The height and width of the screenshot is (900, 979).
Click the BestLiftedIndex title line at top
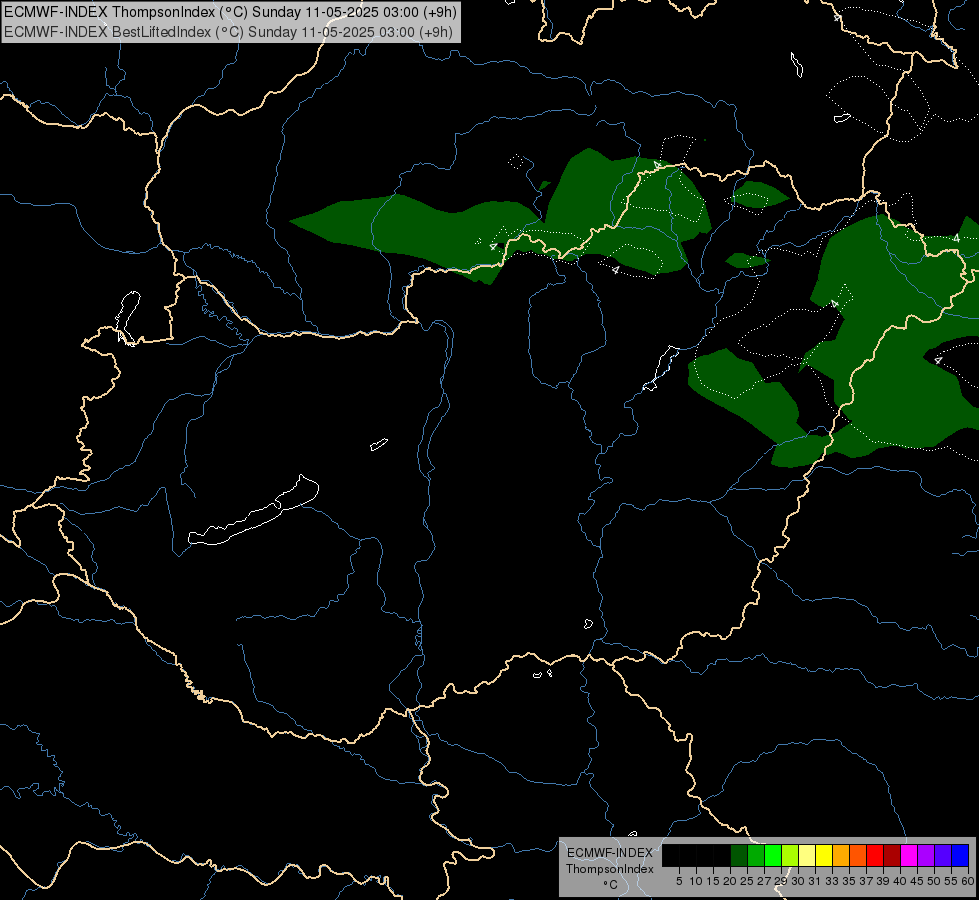coord(229,32)
